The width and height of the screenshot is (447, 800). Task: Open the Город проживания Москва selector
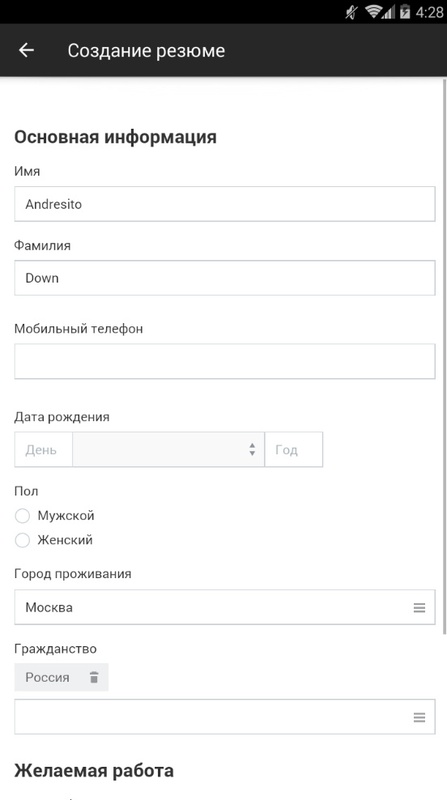pyautogui.click(x=225, y=607)
